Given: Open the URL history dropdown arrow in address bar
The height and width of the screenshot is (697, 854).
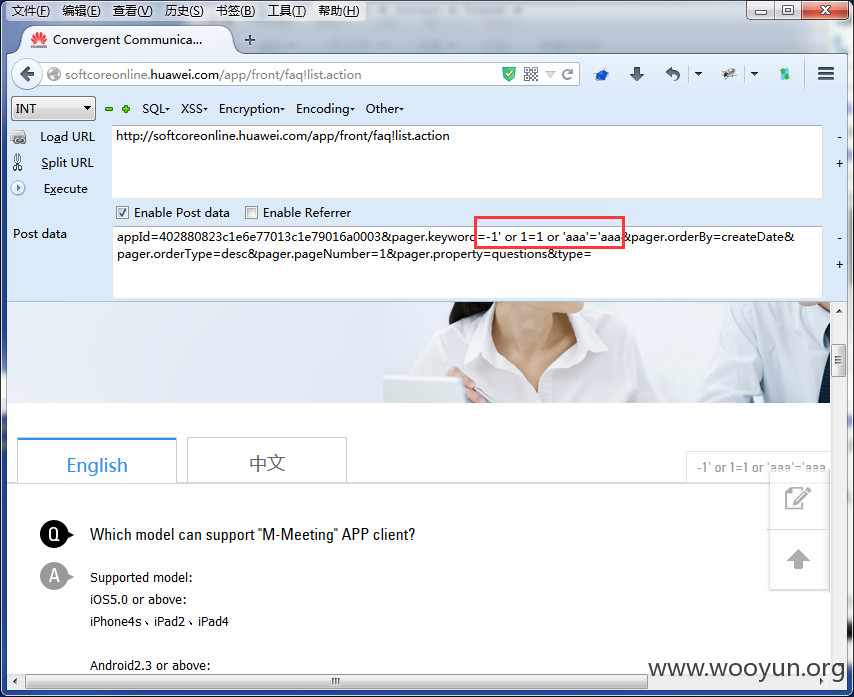Looking at the screenshot, I should [x=550, y=75].
